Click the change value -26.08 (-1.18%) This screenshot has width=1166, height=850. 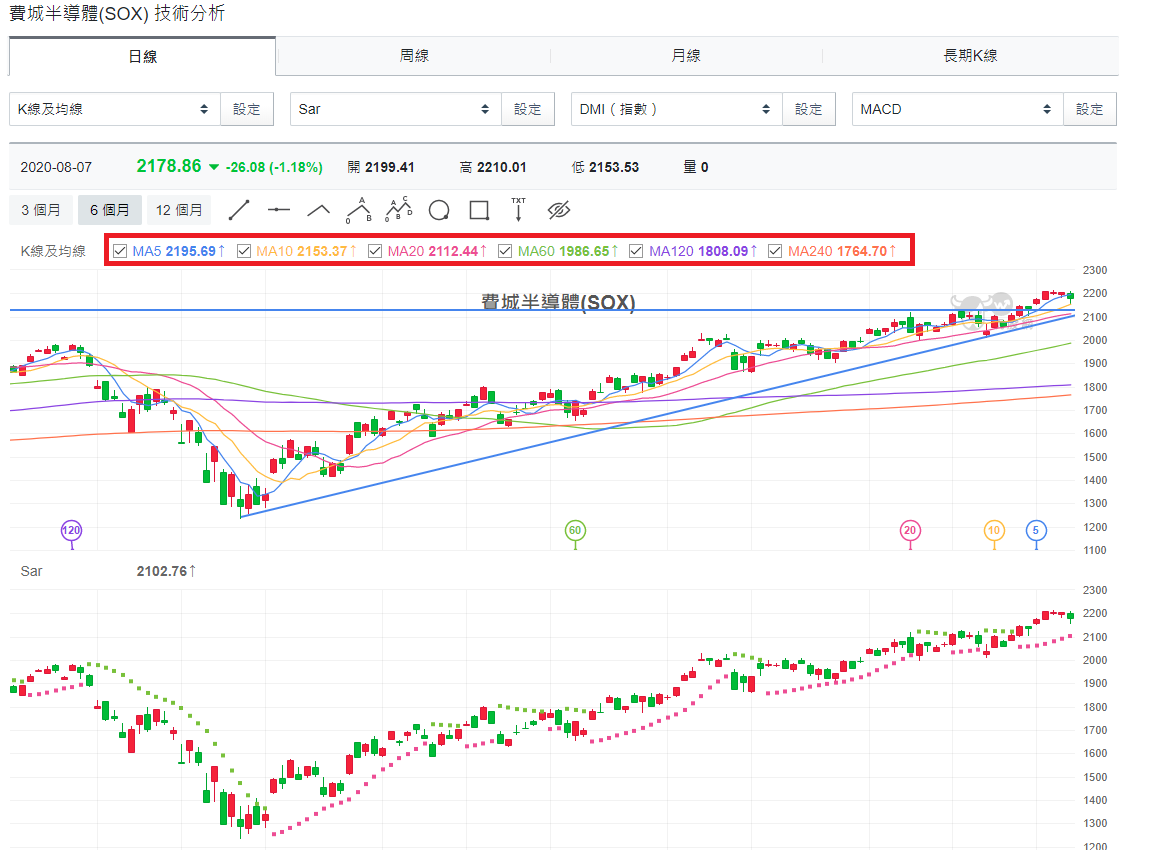tap(274, 167)
